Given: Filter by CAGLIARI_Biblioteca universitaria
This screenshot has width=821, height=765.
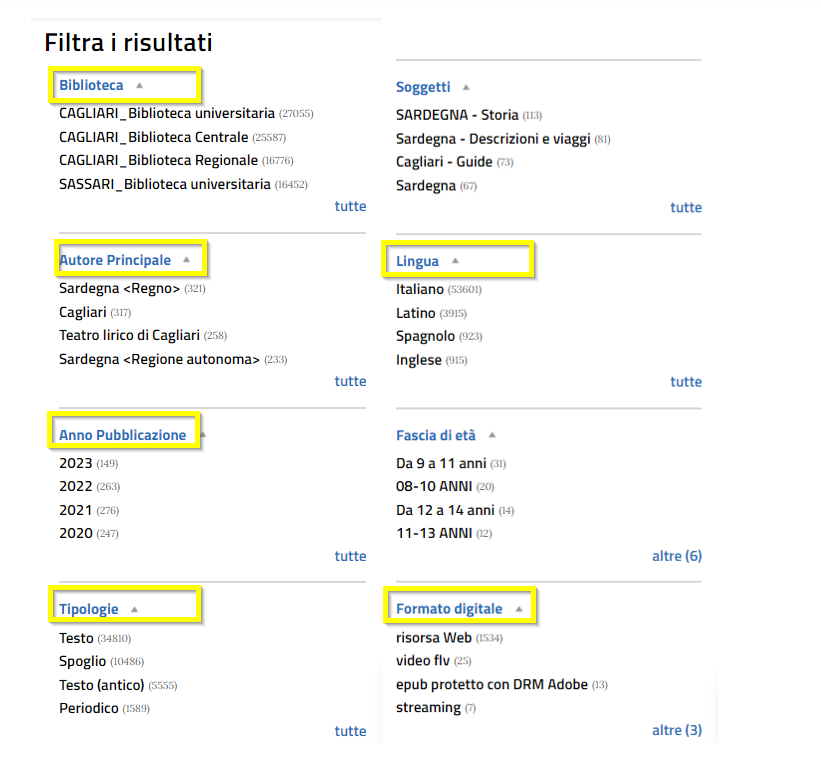Looking at the screenshot, I should (x=166, y=114).
